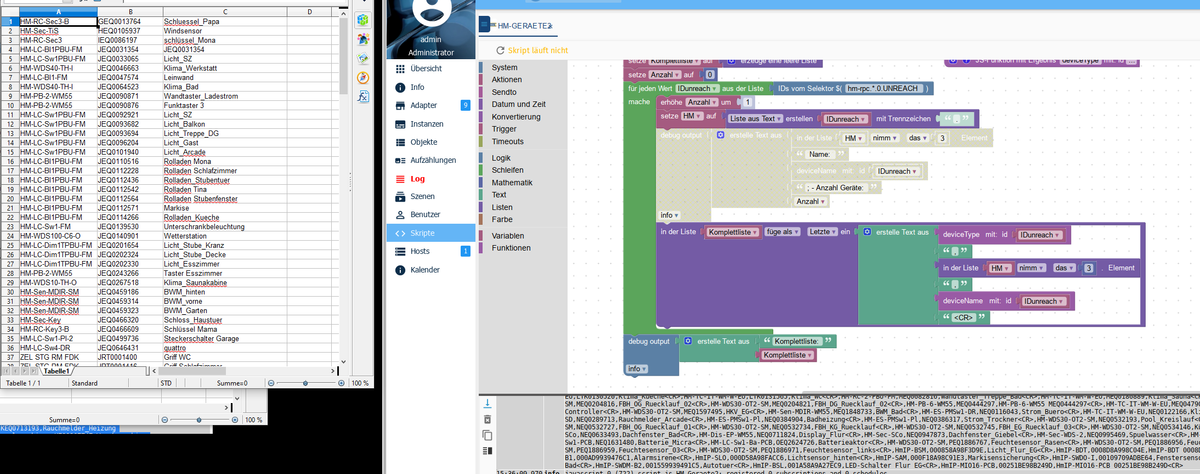
Task: Open Aufzählungen in the sidebar
Action: 433,160
